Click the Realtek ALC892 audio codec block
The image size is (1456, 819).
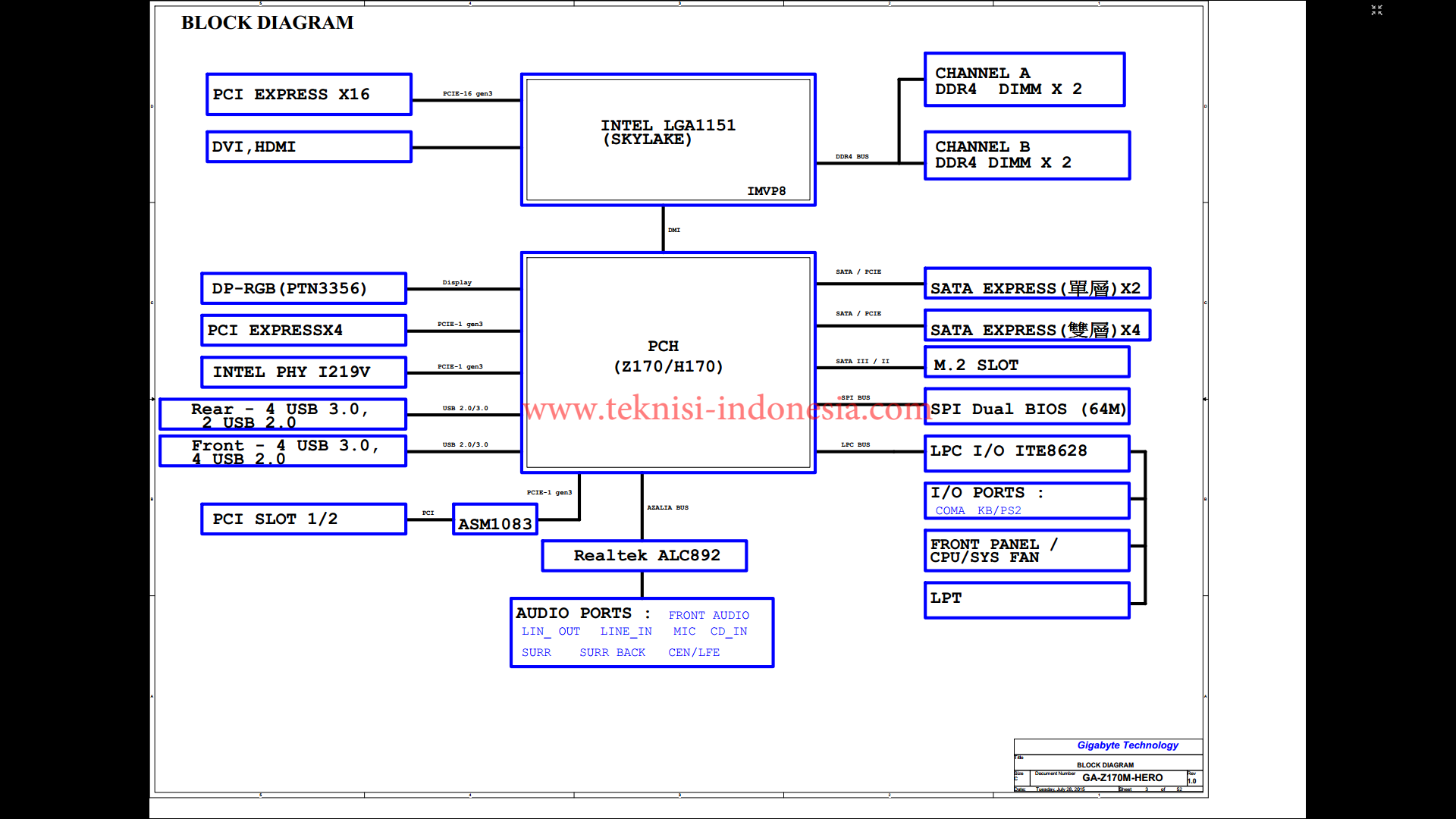click(645, 556)
